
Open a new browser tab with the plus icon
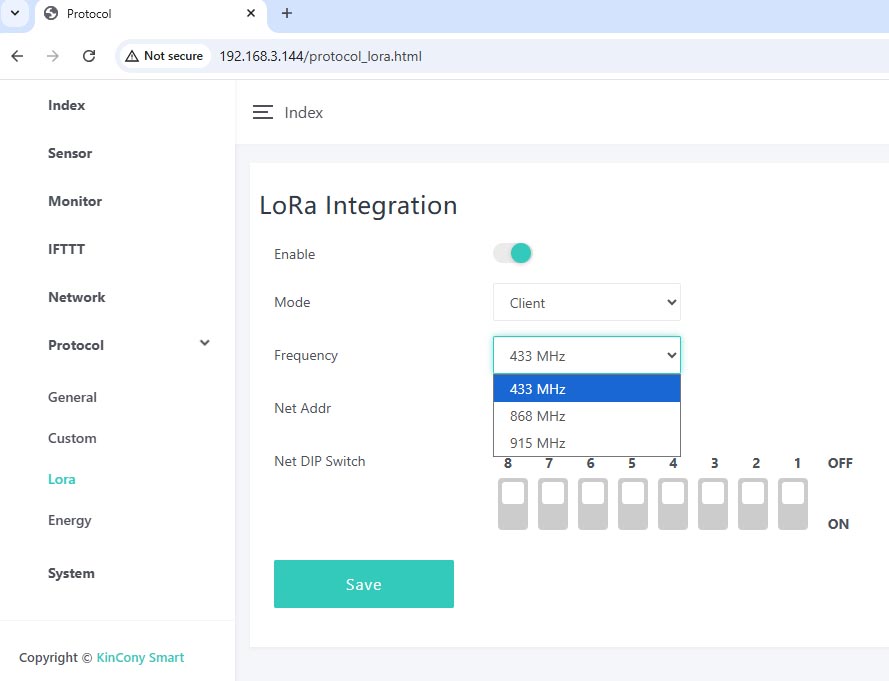click(287, 14)
